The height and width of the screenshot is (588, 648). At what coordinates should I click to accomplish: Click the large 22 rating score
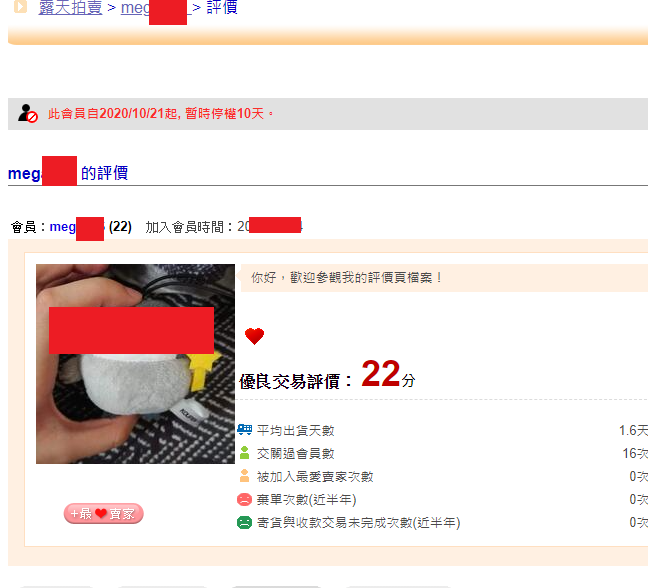point(381,374)
